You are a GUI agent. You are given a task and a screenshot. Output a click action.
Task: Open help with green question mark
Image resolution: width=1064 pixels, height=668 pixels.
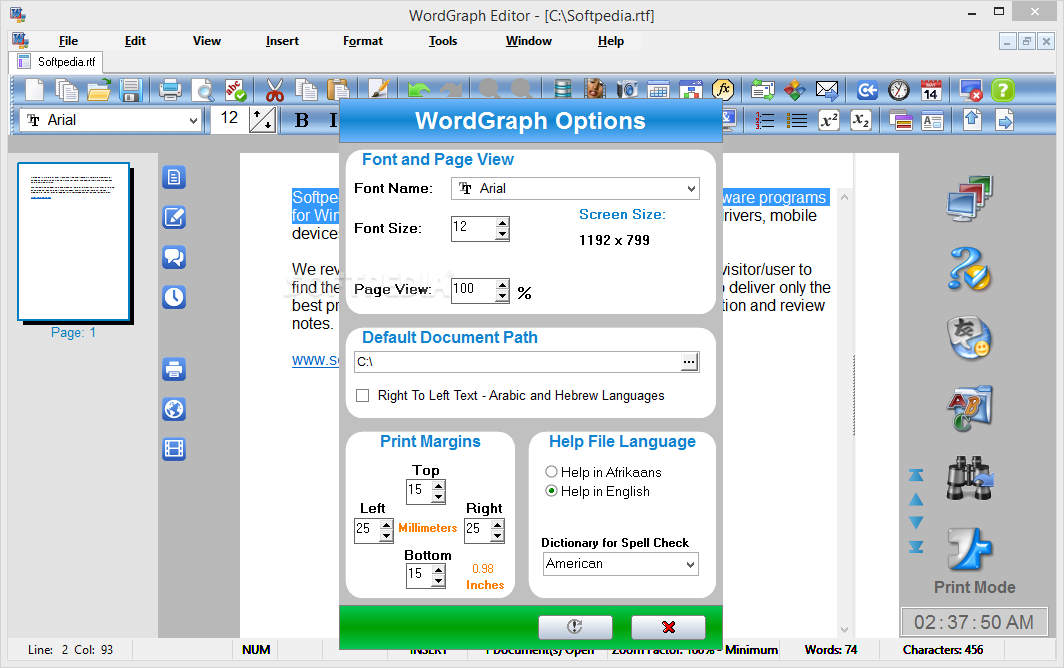click(1003, 90)
